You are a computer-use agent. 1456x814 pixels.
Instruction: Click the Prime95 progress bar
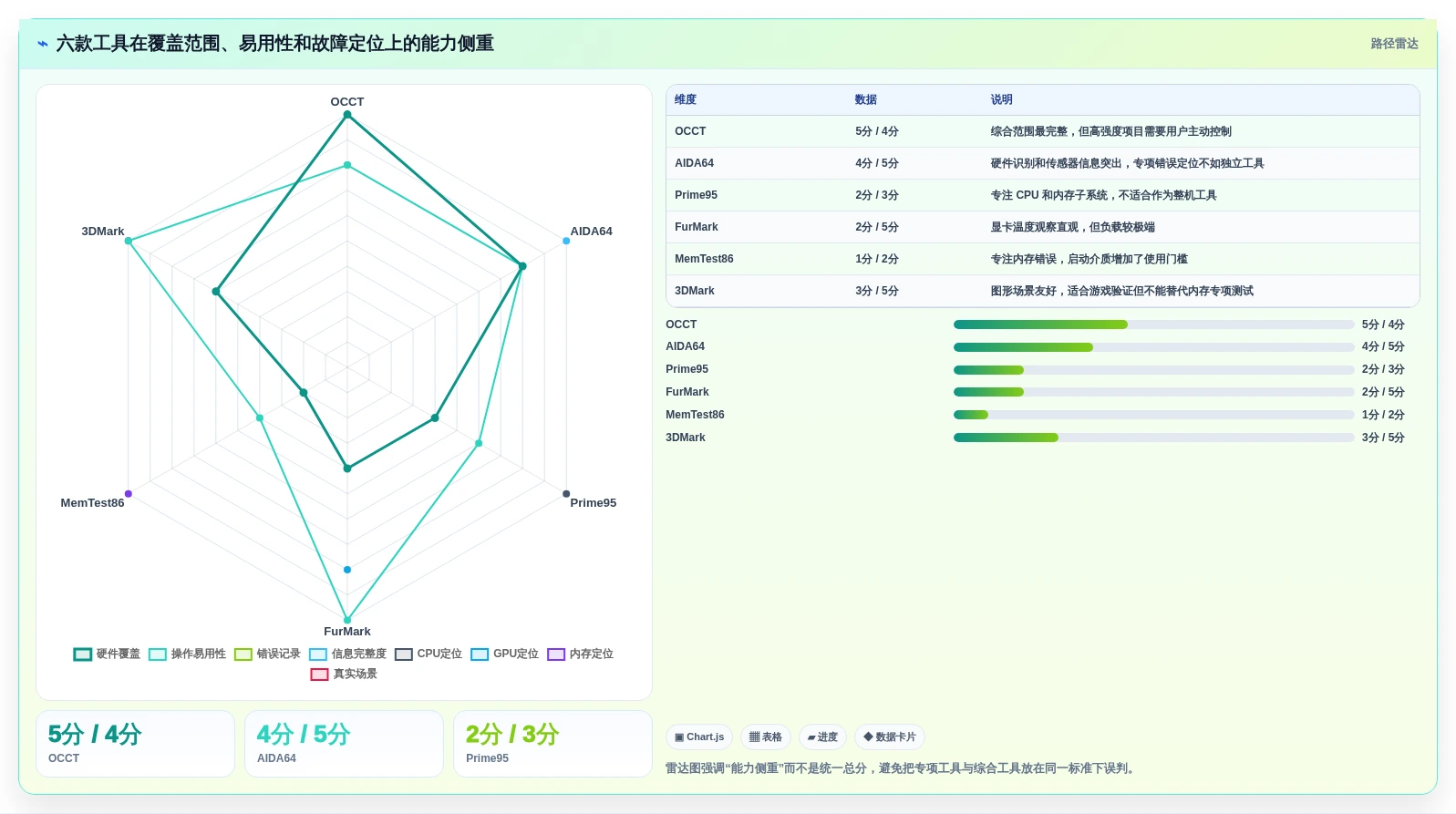point(1153,370)
